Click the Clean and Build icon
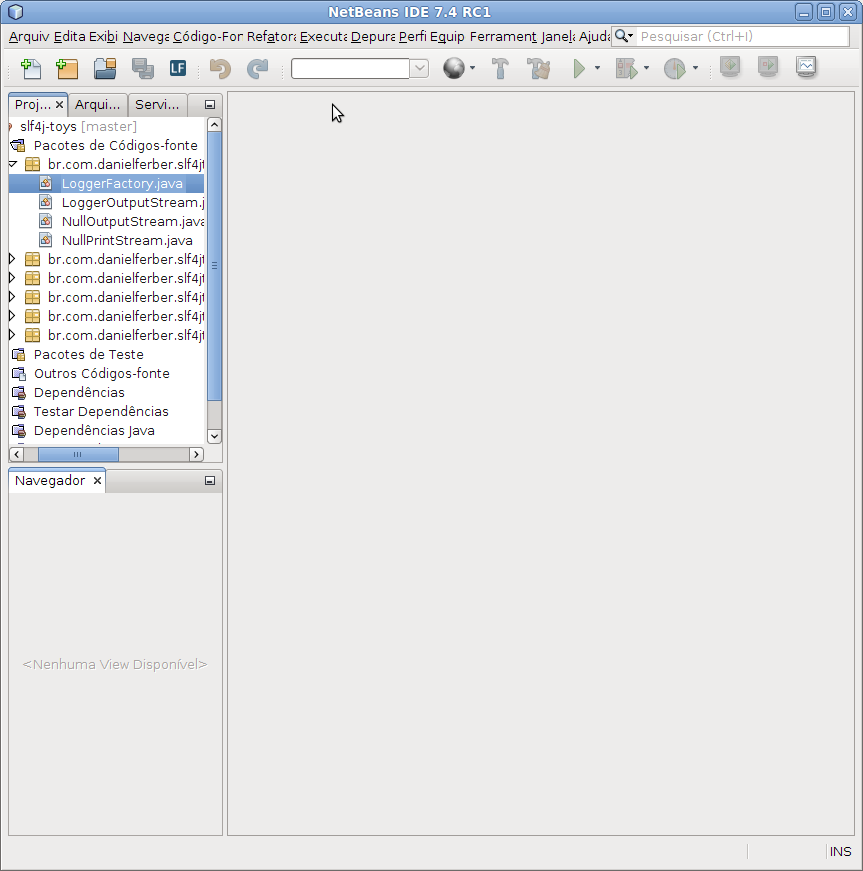Image resolution: width=863 pixels, height=871 pixels. [539, 68]
